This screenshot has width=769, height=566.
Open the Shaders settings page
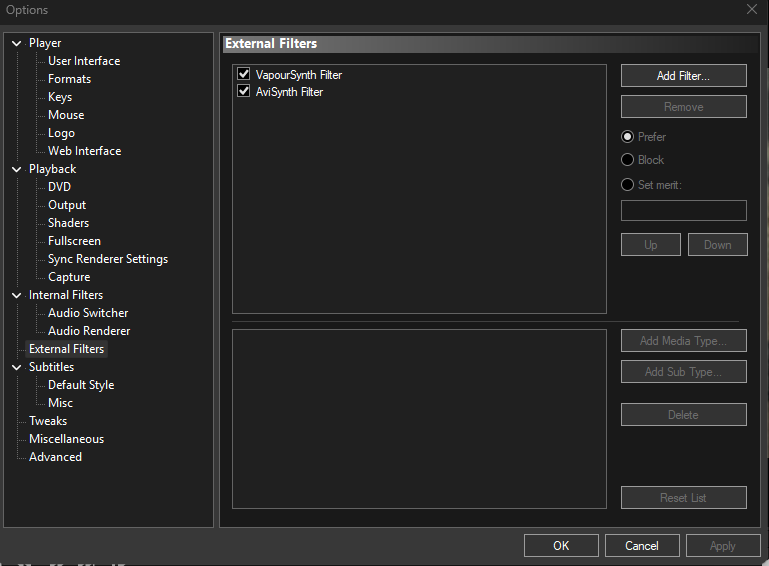pyautogui.click(x=68, y=223)
